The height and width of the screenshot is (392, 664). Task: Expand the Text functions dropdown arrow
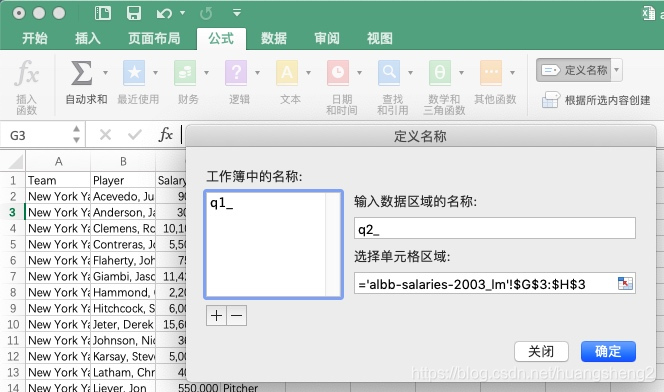308,73
